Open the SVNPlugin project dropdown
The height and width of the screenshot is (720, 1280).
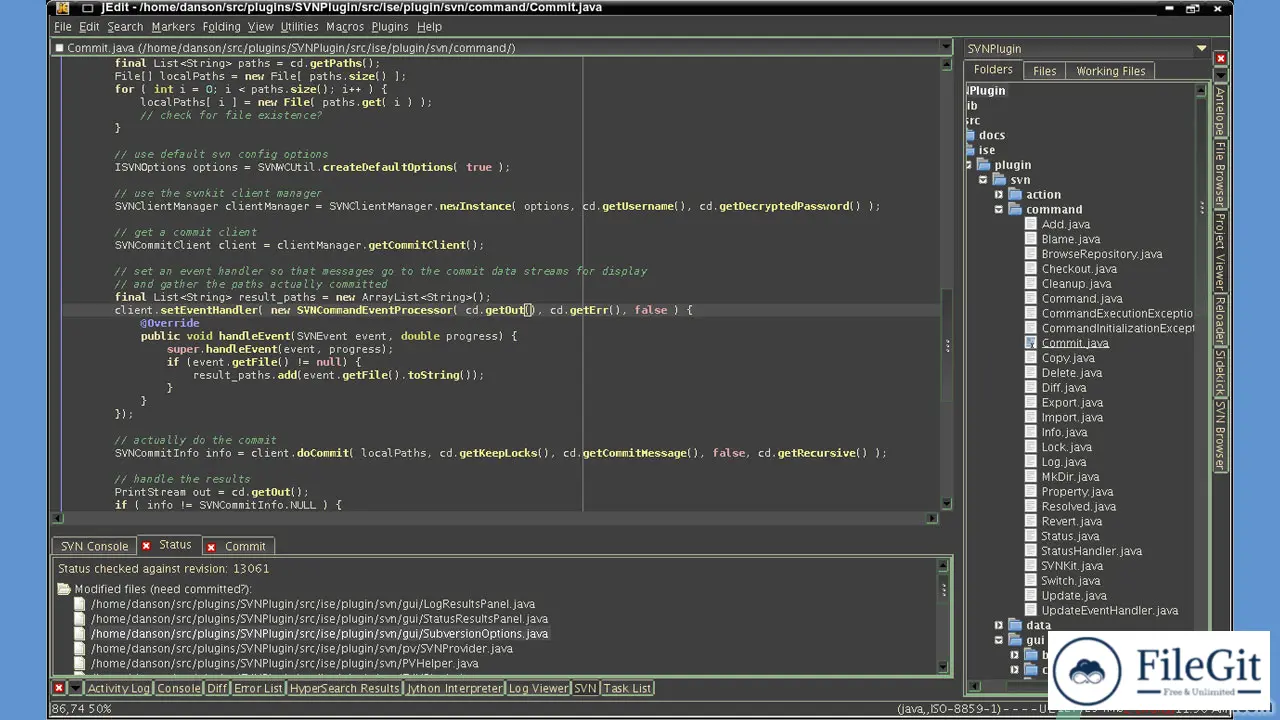click(1201, 48)
